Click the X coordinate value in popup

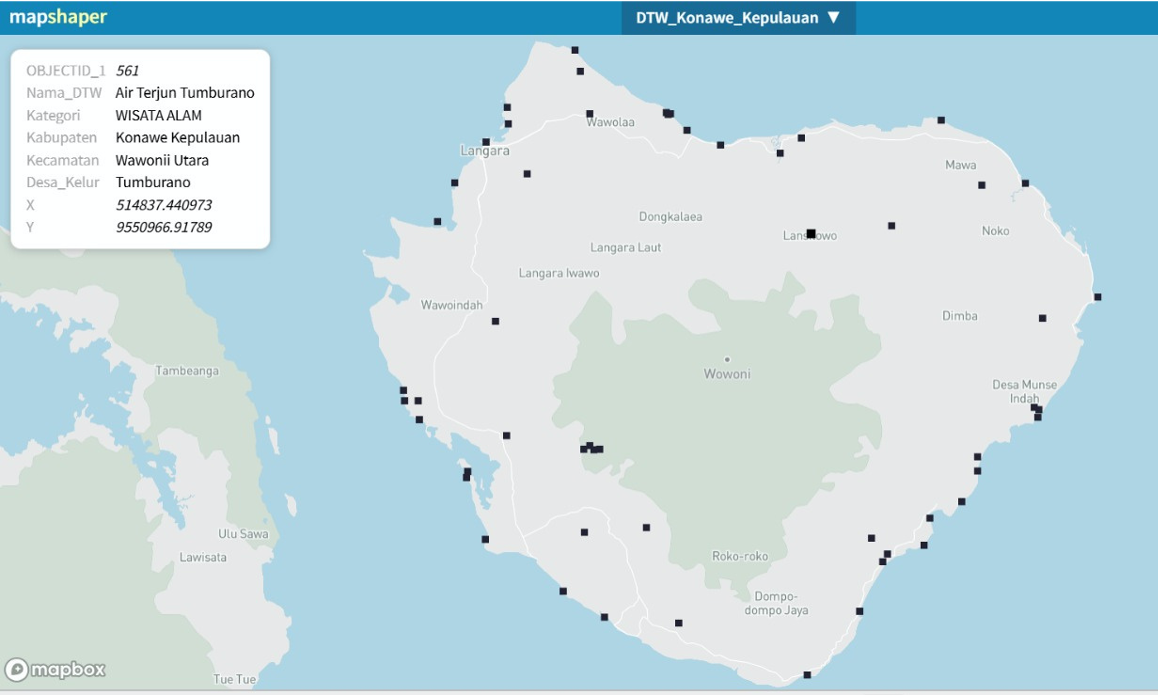163,205
